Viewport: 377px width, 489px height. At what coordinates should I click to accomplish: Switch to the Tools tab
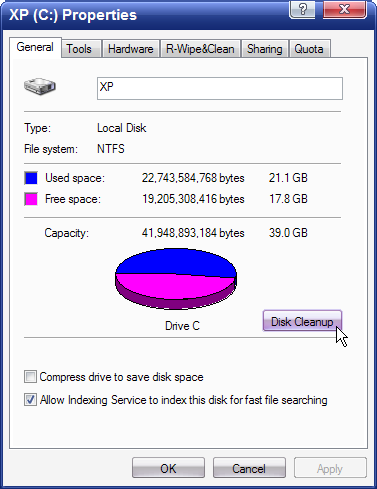point(79,49)
